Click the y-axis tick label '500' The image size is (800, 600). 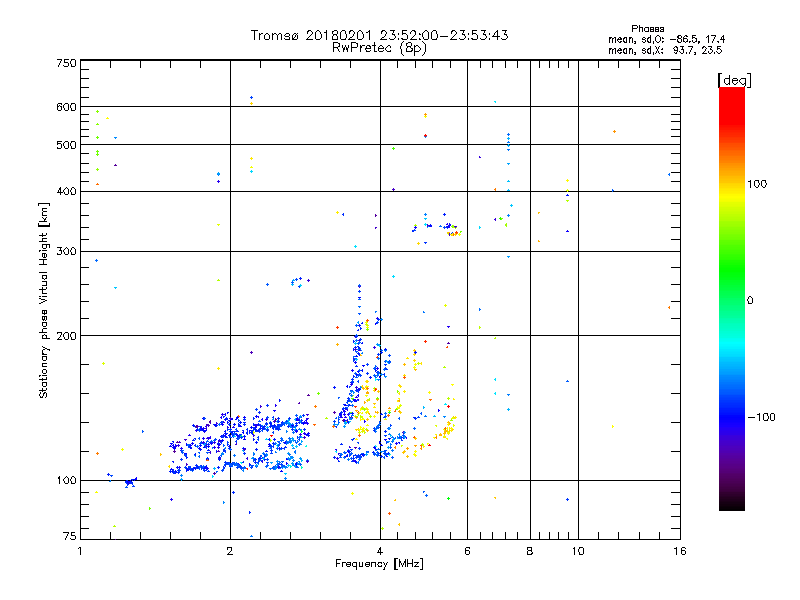tap(66, 145)
